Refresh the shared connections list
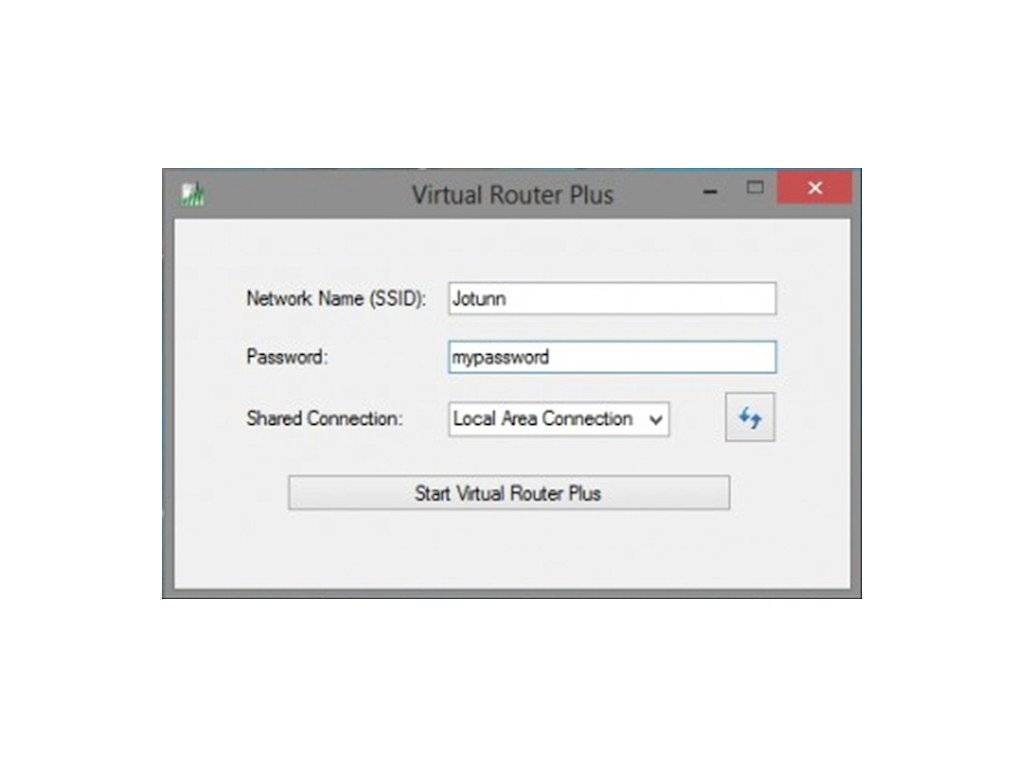The width and height of the screenshot is (1024, 768). coord(750,417)
